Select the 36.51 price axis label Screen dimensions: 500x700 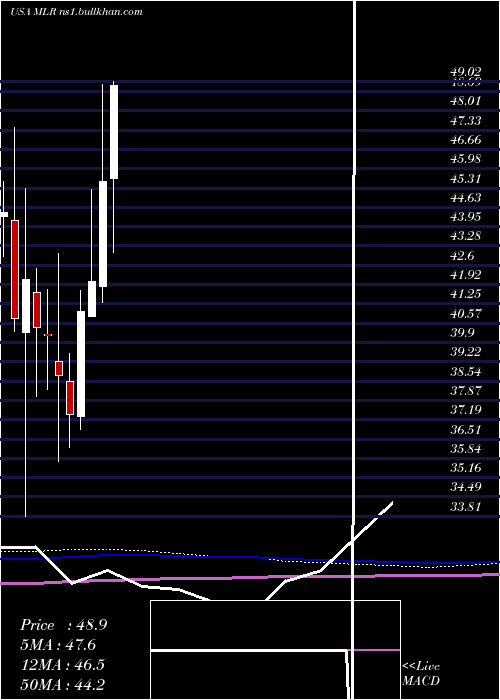pyautogui.click(x=465, y=430)
